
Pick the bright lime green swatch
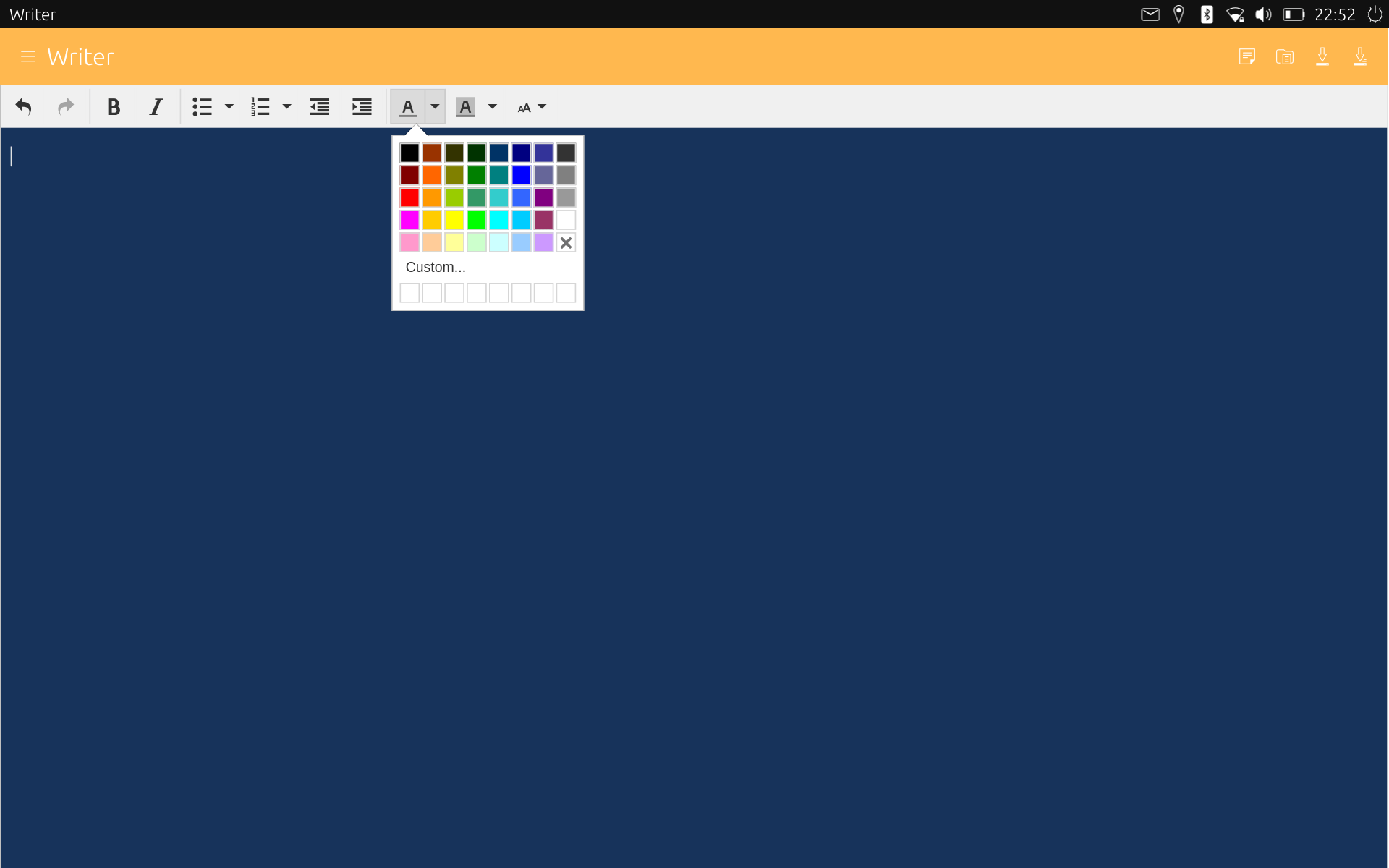[x=477, y=220]
